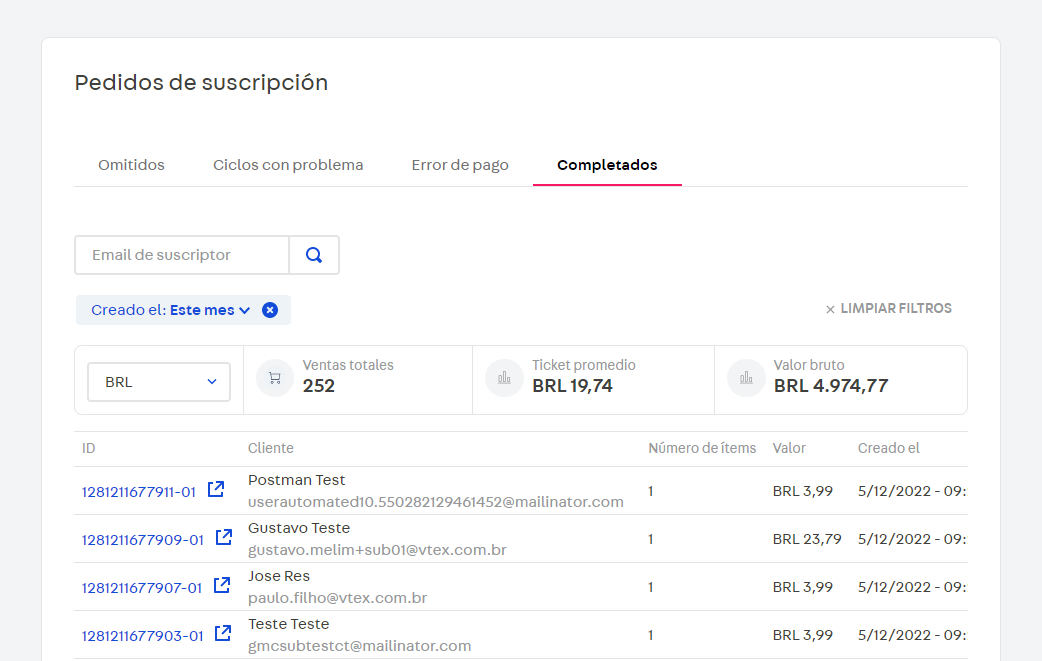Click the shopping cart icon beside Ventas totales
The height and width of the screenshot is (661, 1042).
click(274, 377)
